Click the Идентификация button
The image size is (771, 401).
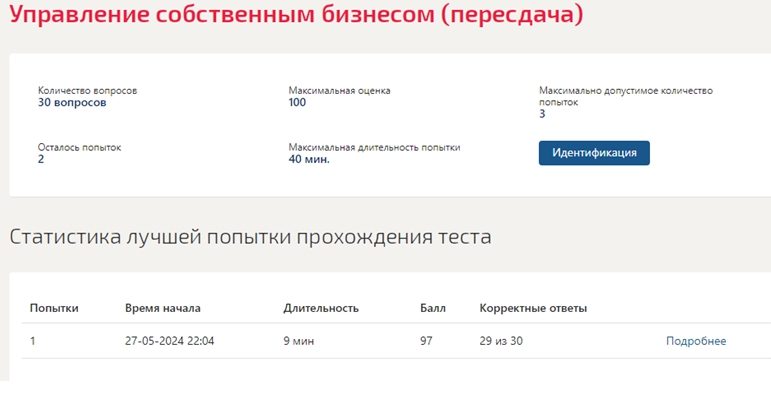[594, 153]
